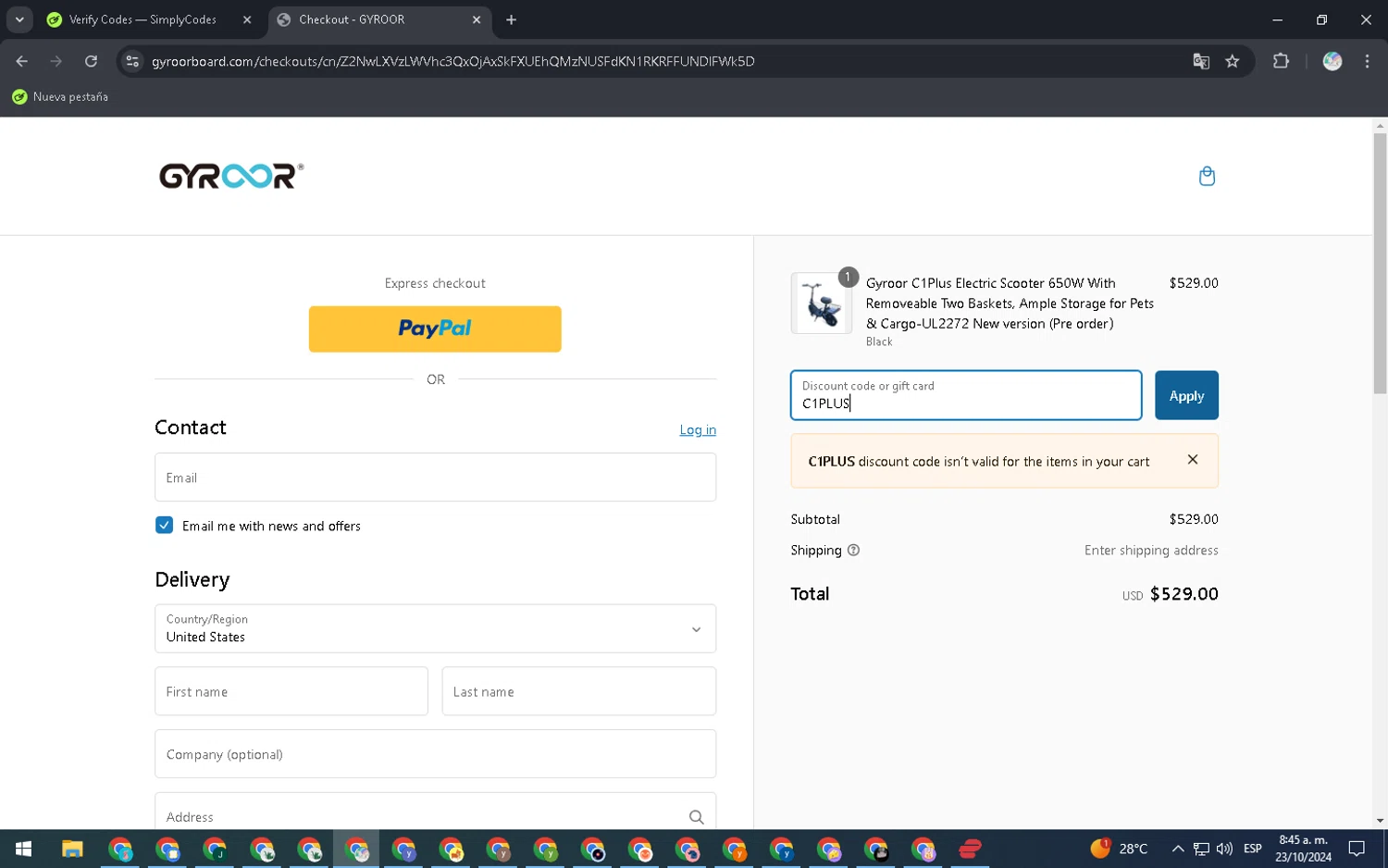Focus the Email input field
Viewport: 1388px width, 868px height.
tap(435, 477)
